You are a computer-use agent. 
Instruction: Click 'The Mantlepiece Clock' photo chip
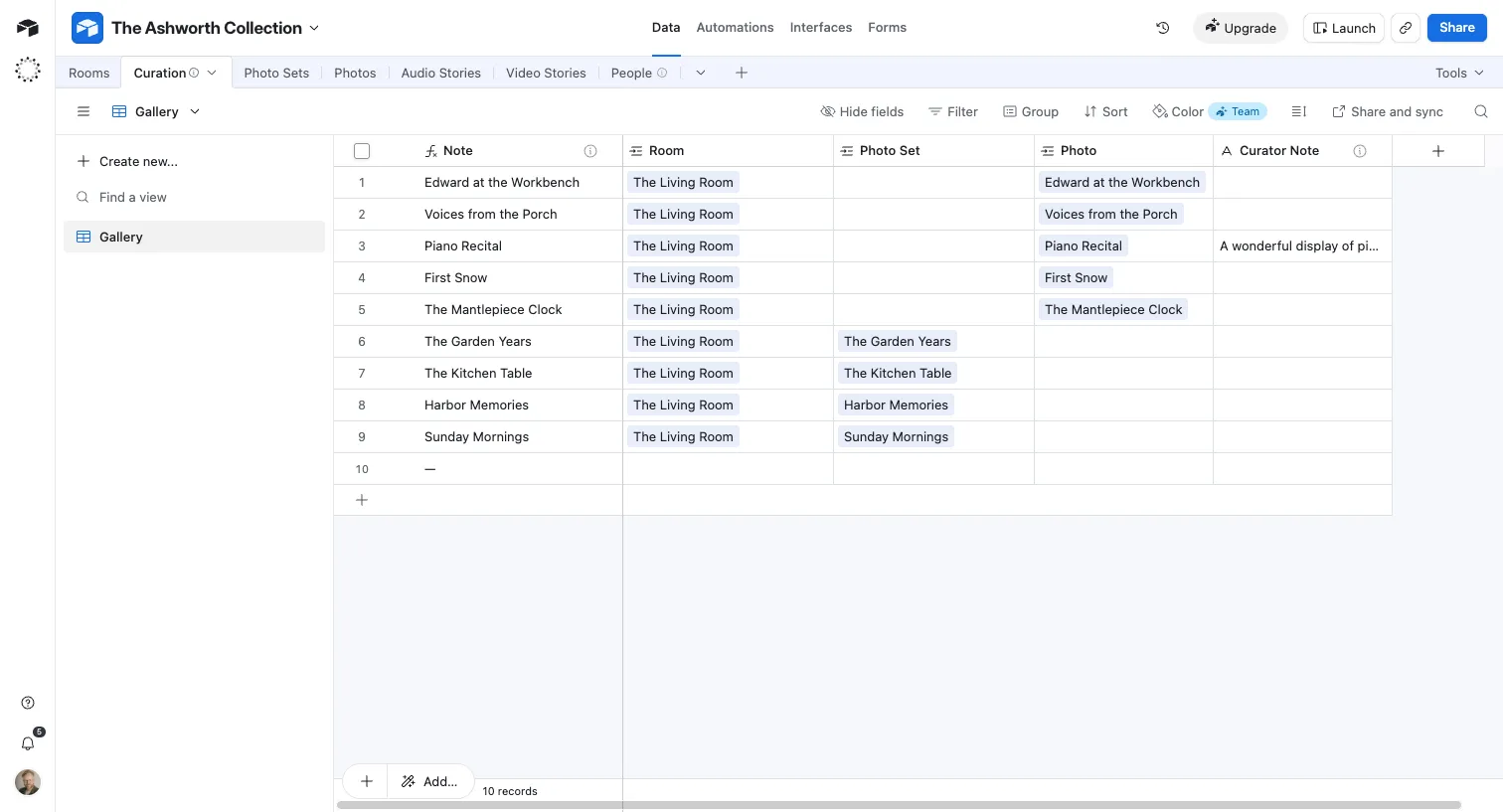click(1113, 309)
